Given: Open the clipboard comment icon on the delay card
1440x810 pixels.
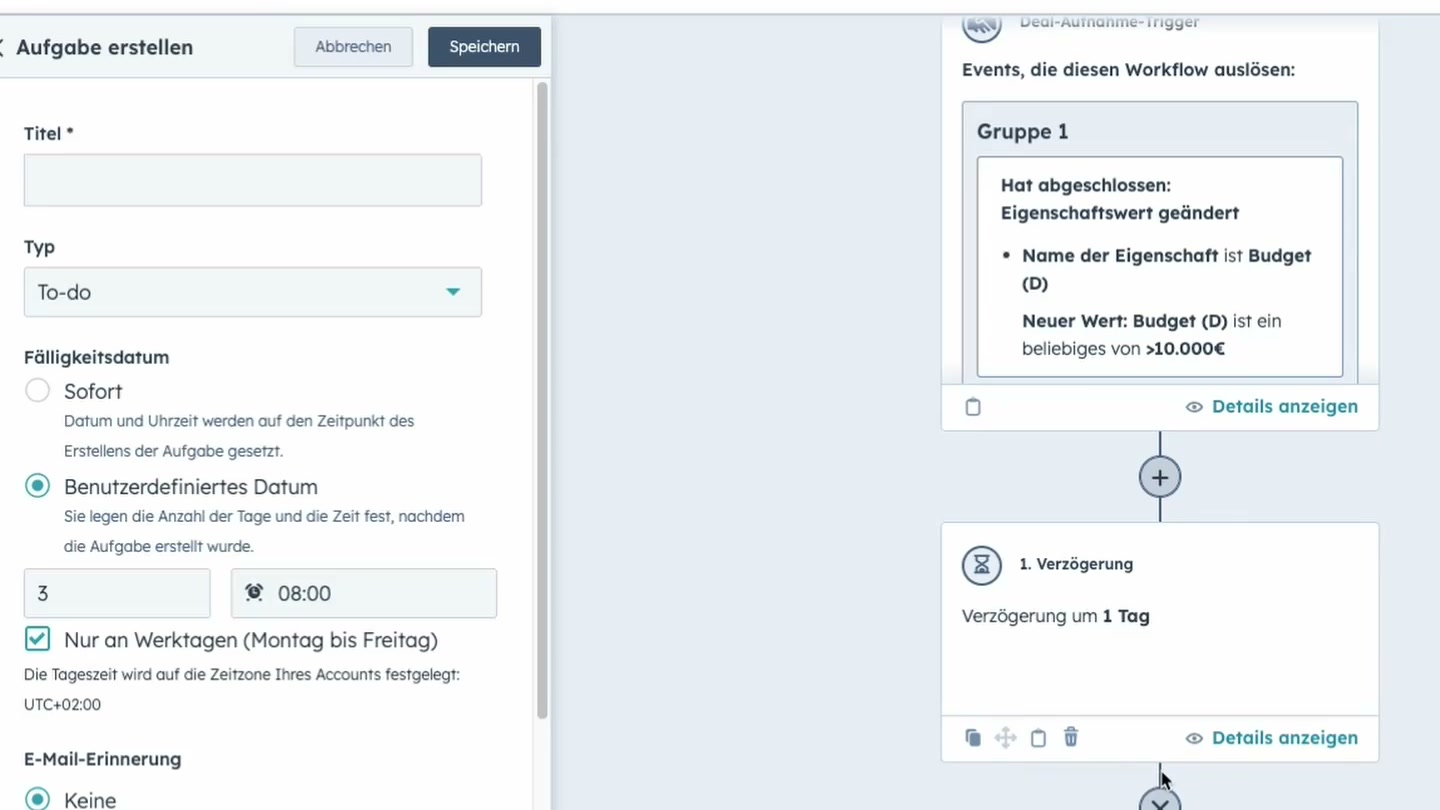Looking at the screenshot, I should pos(1038,737).
